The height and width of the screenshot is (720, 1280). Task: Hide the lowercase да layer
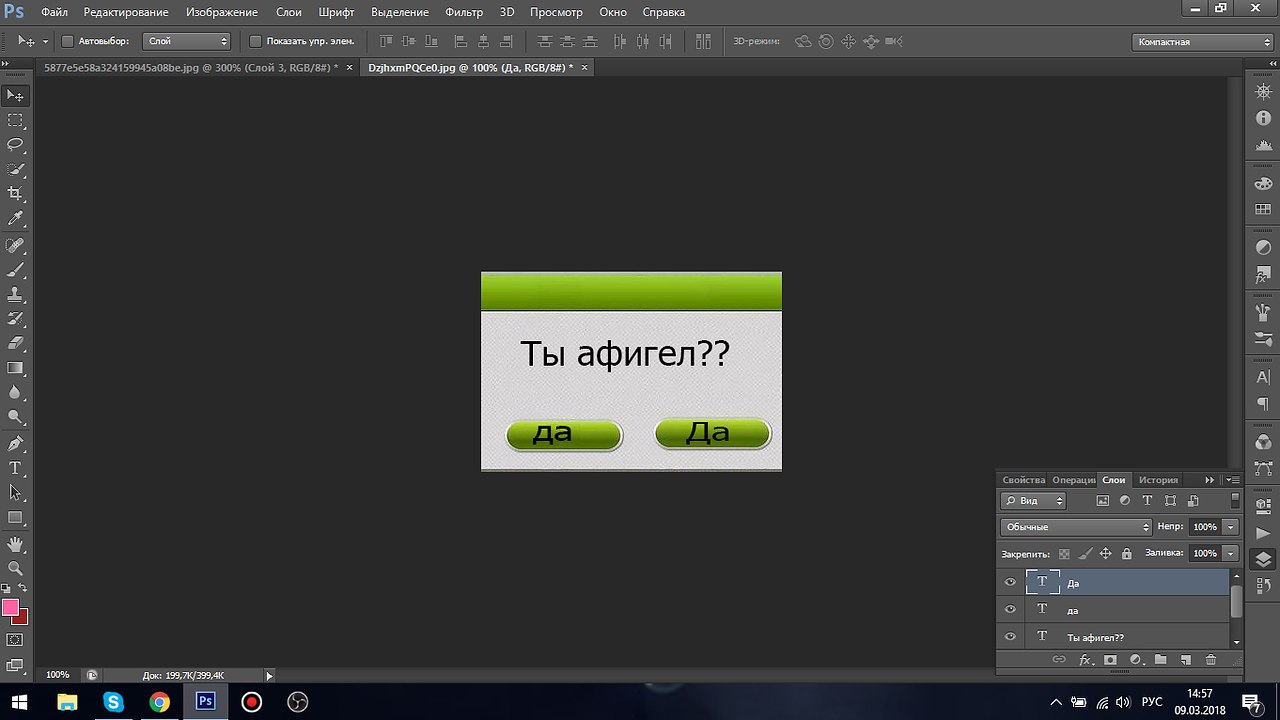(x=1010, y=609)
